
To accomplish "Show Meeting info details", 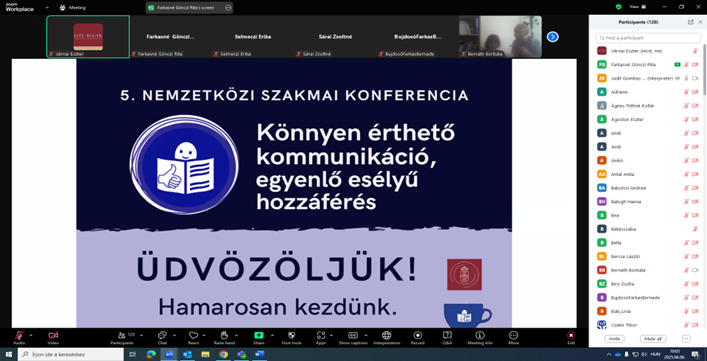I will [x=479, y=338].
